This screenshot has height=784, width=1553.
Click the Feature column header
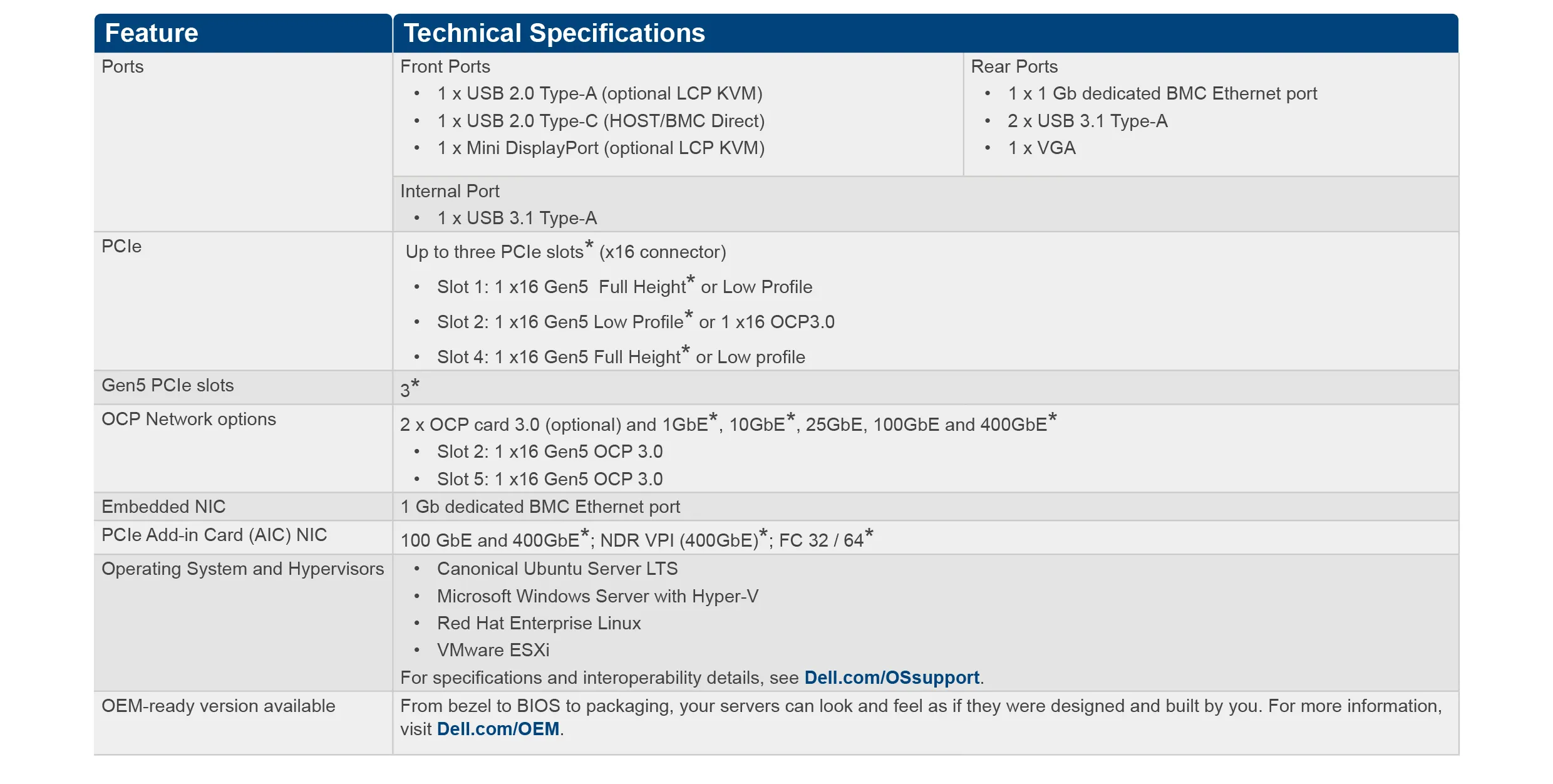pyautogui.click(x=152, y=33)
